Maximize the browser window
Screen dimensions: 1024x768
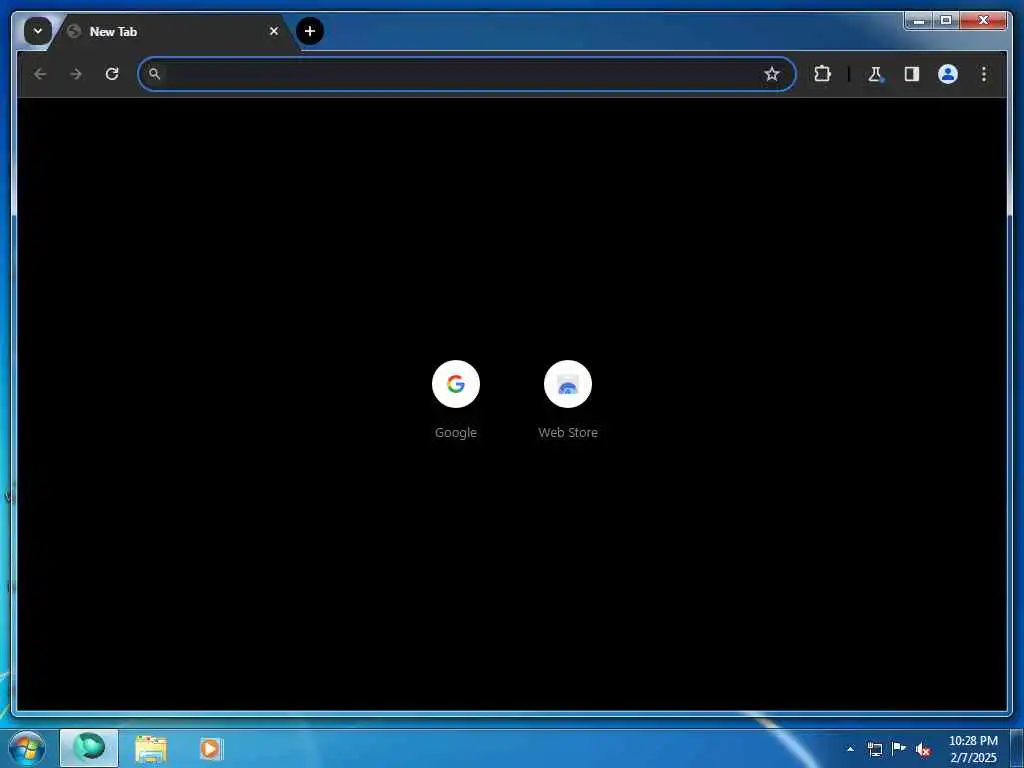pos(946,20)
